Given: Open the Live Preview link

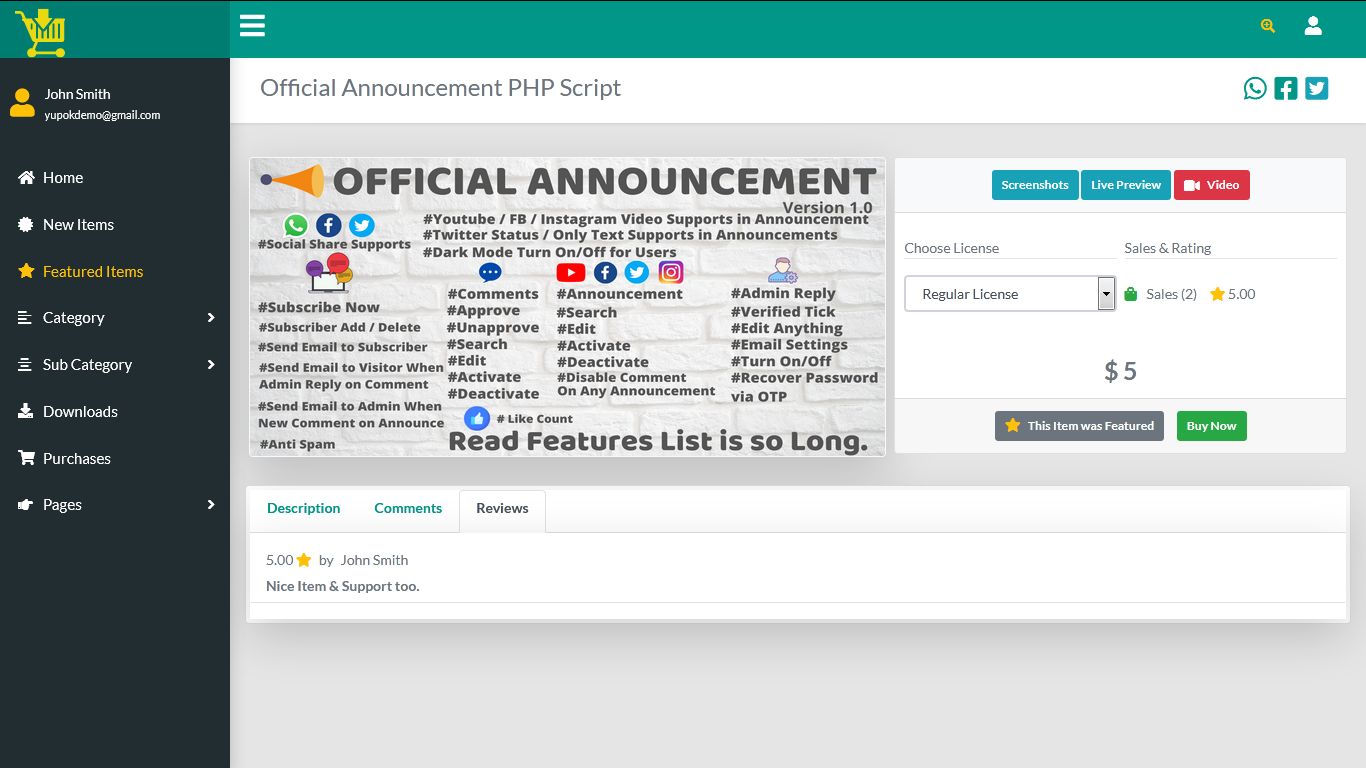Looking at the screenshot, I should 1126,185.
